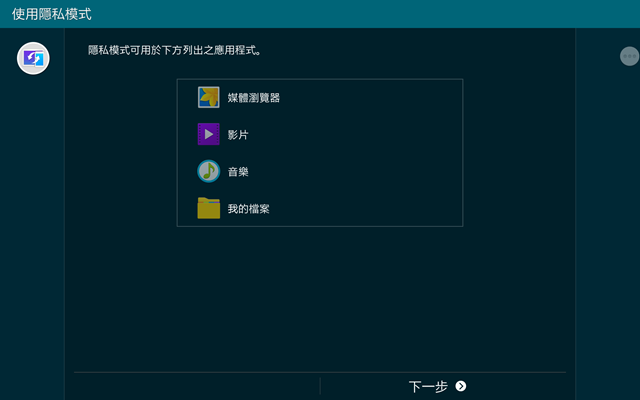The image size is (640, 400).
Task: Click the 隱私模式可用於下方列出之應用程式 description text
Action: pyautogui.click(x=175, y=50)
